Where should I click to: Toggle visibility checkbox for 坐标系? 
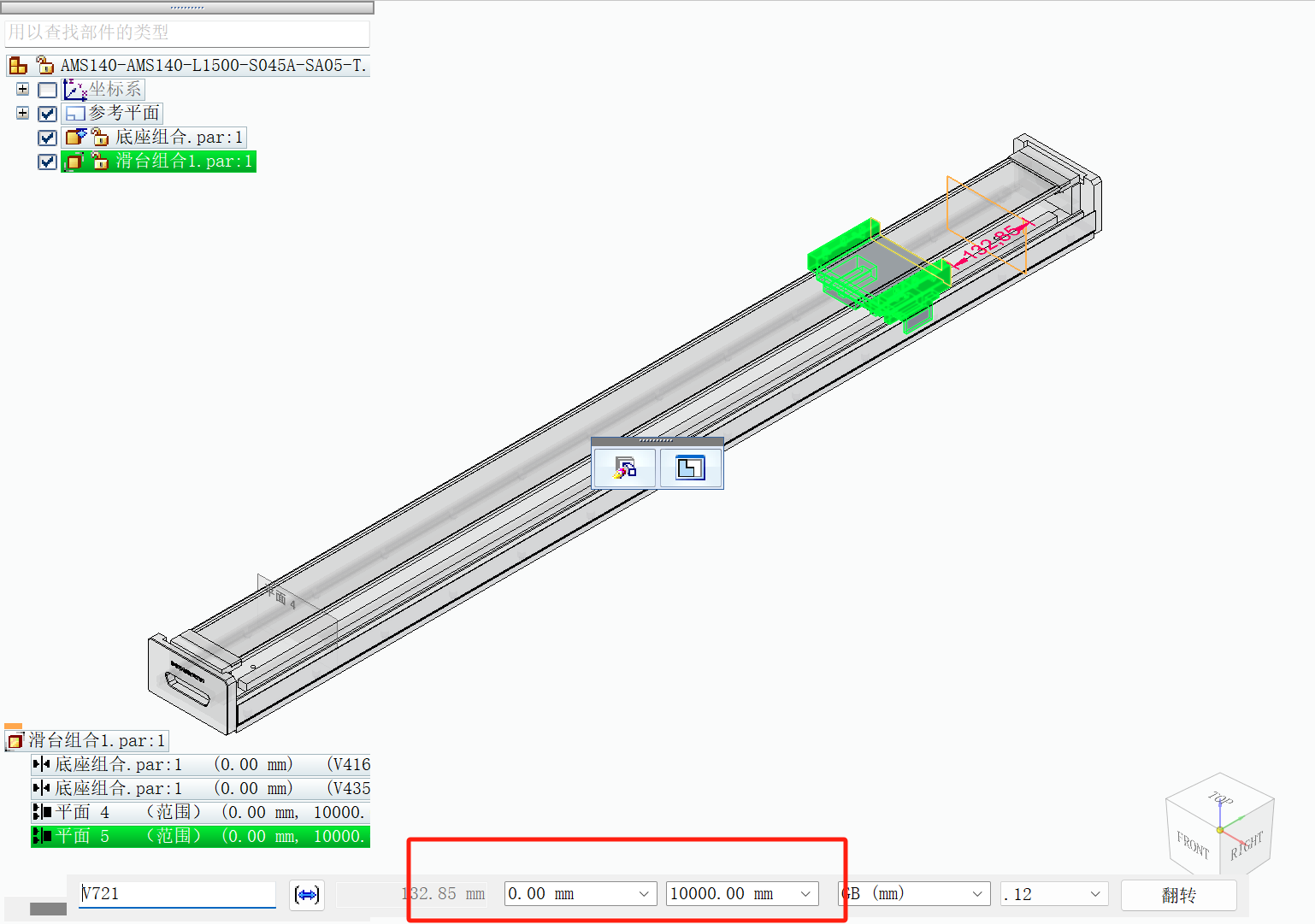tap(48, 90)
